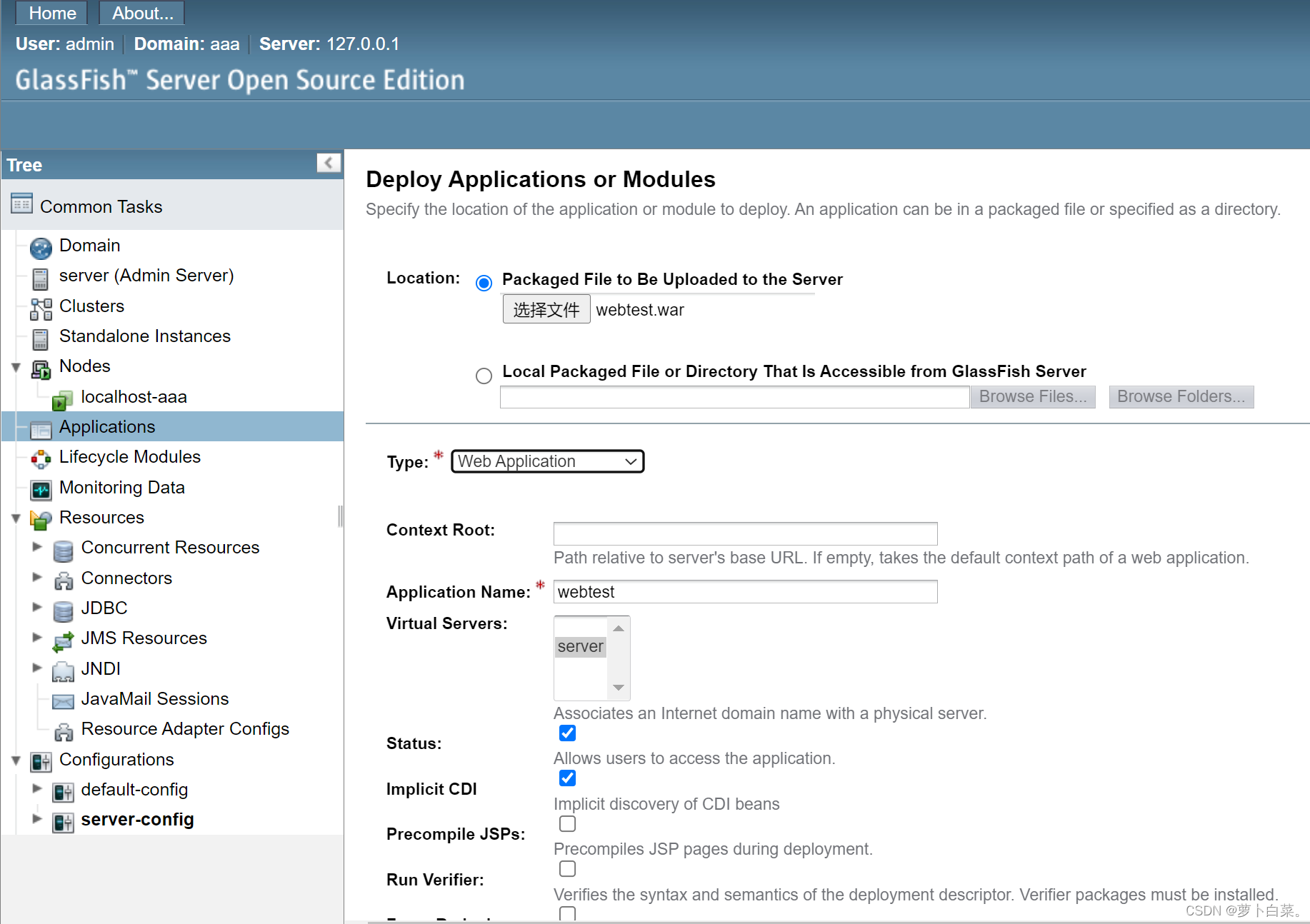The width and height of the screenshot is (1310, 924).
Task: Click the Connectors icon
Action: [63, 581]
